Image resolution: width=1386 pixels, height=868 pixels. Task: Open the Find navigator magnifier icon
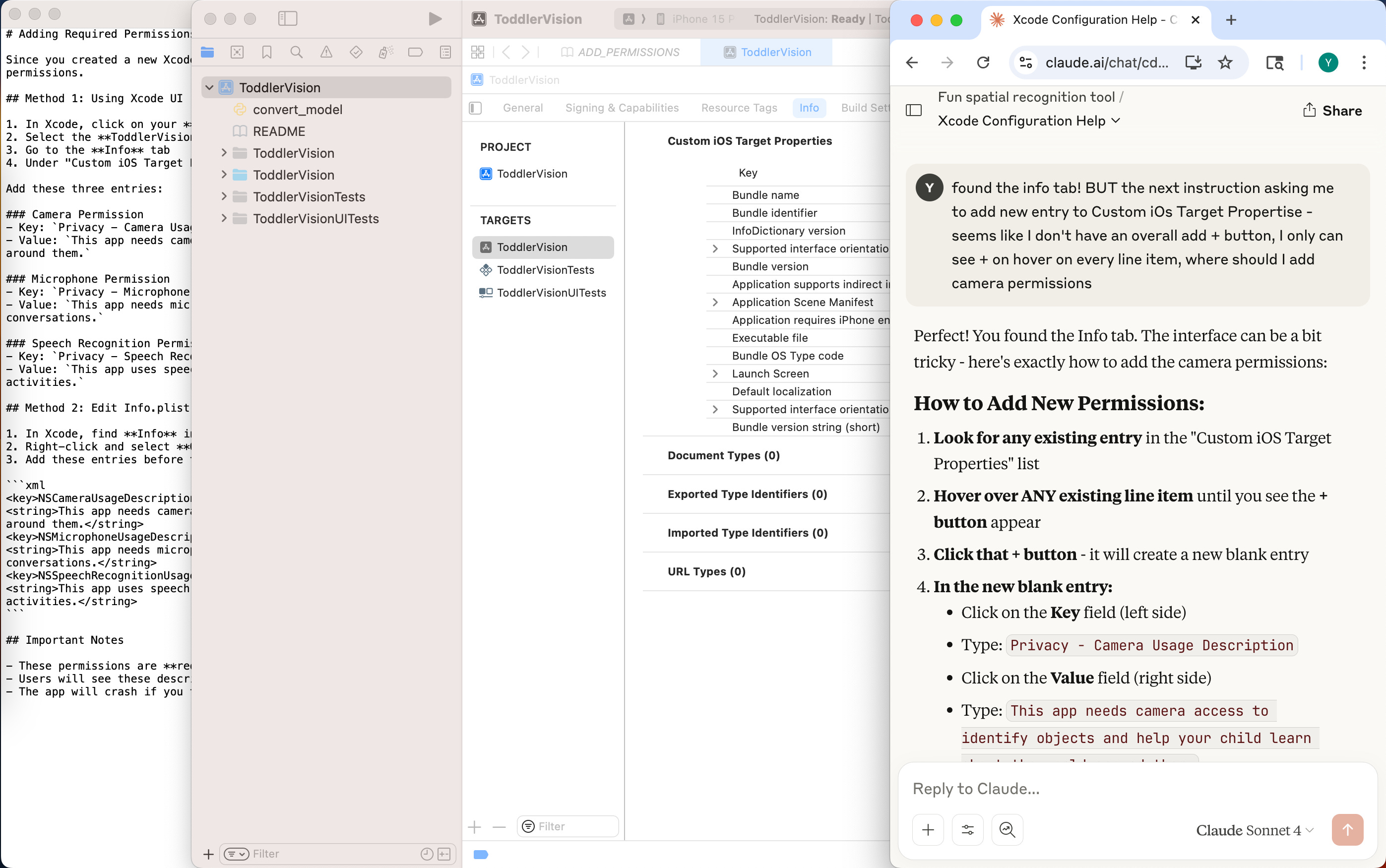296,52
